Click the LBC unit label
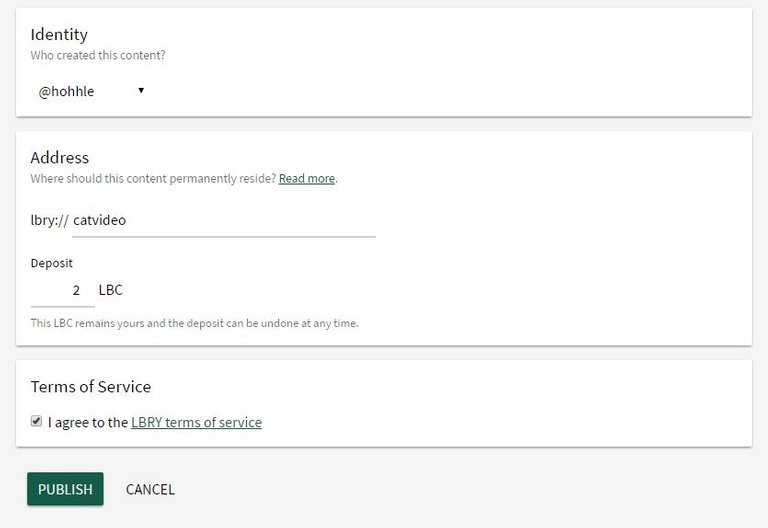Image resolution: width=768 pixels, height=528 pixels. [x=111, y=290]
